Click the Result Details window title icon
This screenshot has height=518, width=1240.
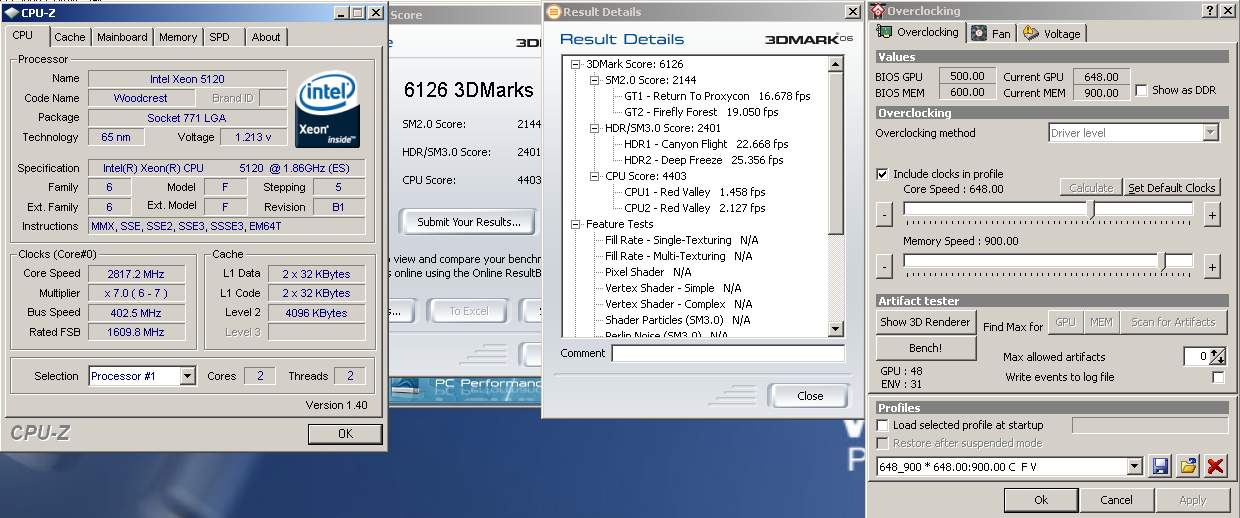click(553, 12)
